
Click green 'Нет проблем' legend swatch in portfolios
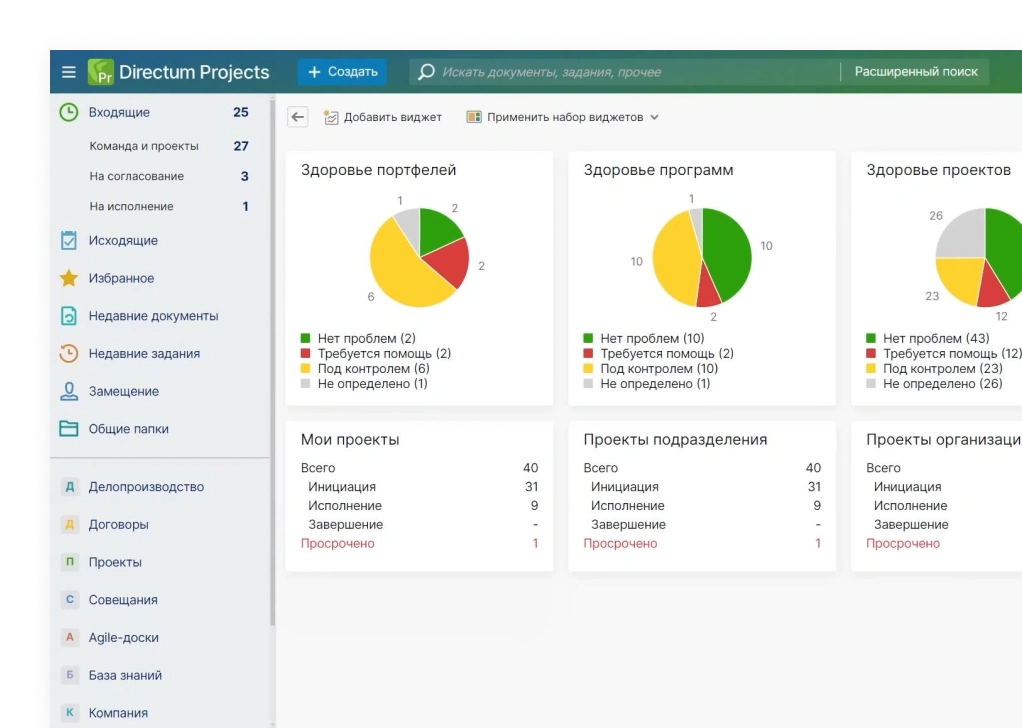pyautogui.click(x=307, y=339)
